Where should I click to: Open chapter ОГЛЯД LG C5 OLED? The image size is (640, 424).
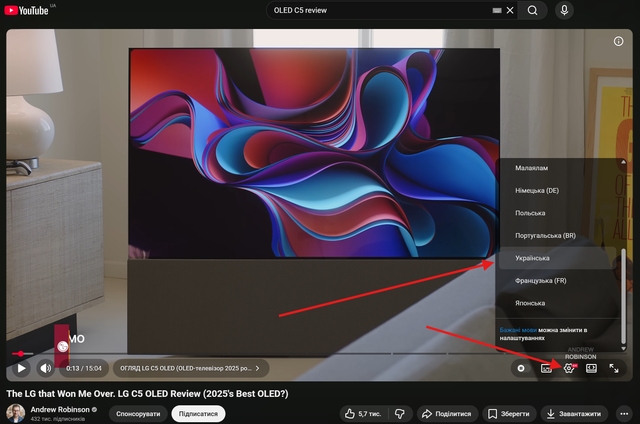[190, 368]
